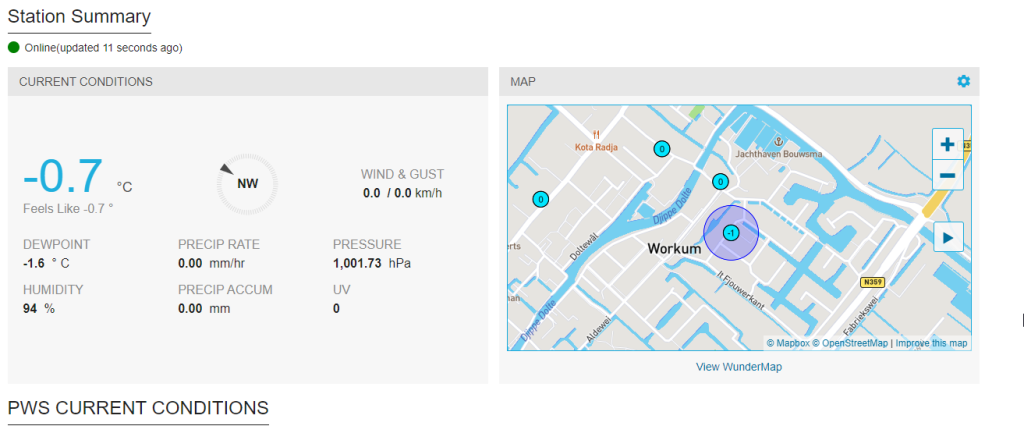Select the station marker labeled -1
Viewport: 1024px width, 426px height.
731,233
